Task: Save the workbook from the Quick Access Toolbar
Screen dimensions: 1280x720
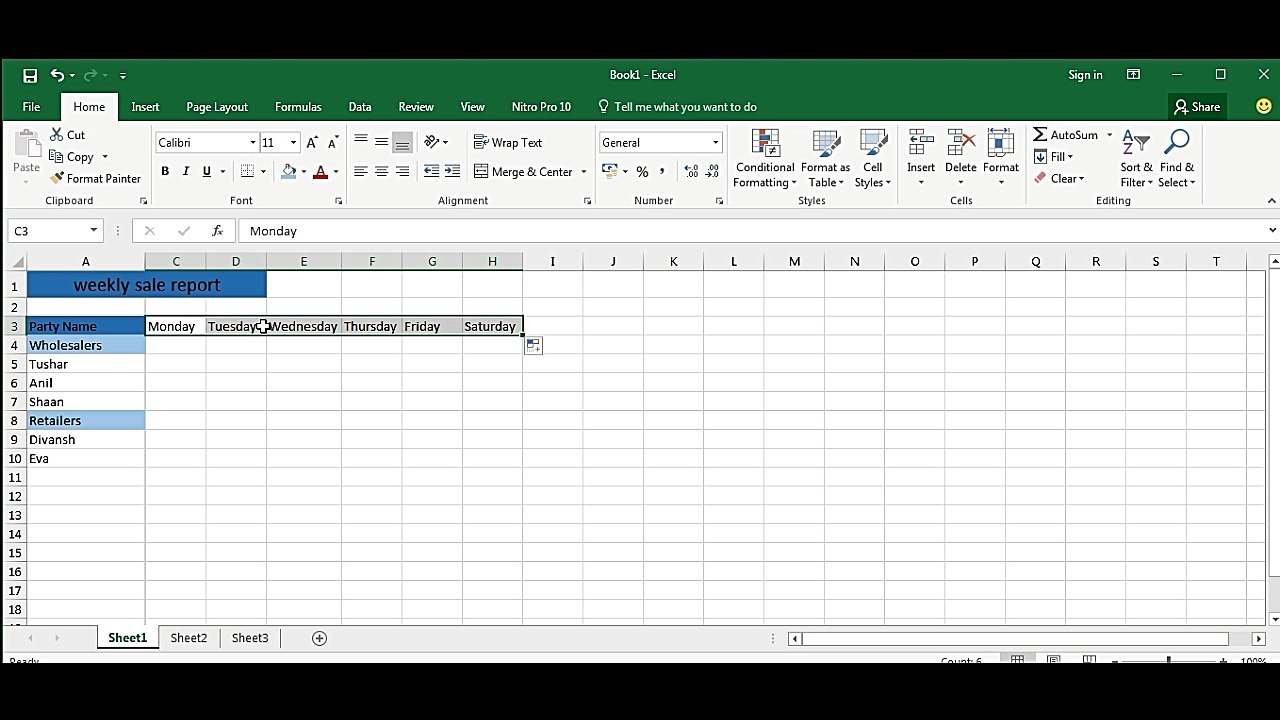Action: [x=30, y=75]
